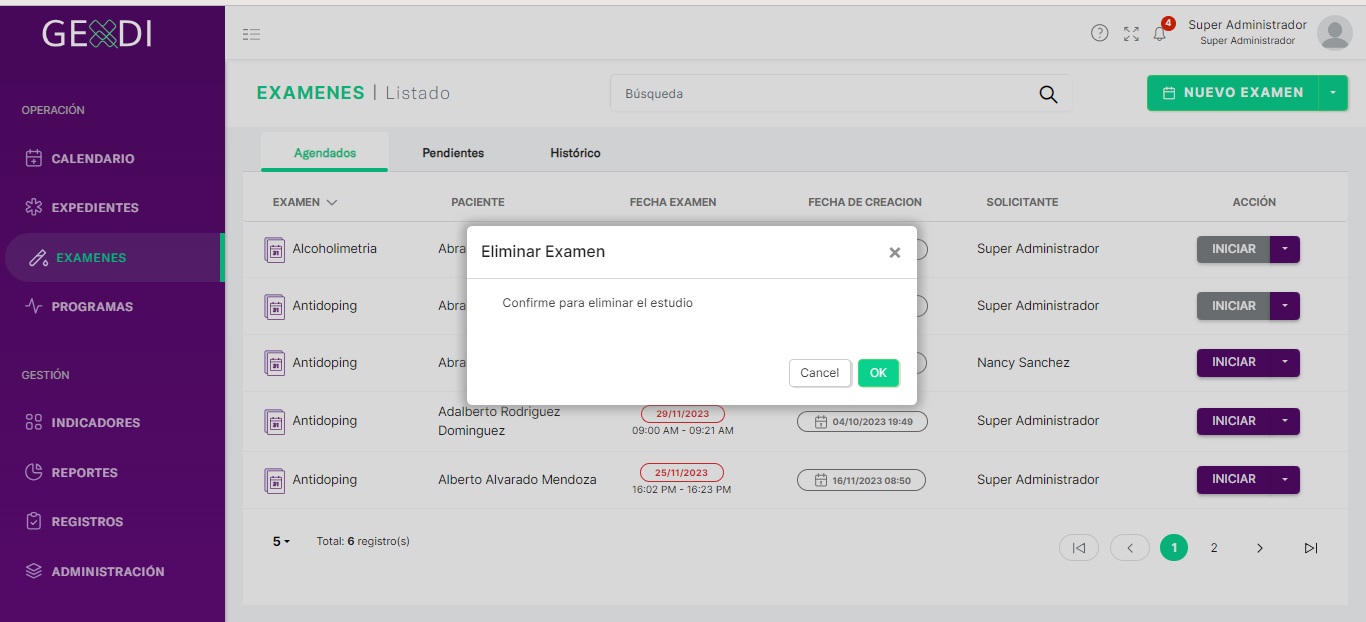Click Iniciar for Adalberto Rodriguez Dominguez
The image size is (1366, 622).
click(1233, 421)
